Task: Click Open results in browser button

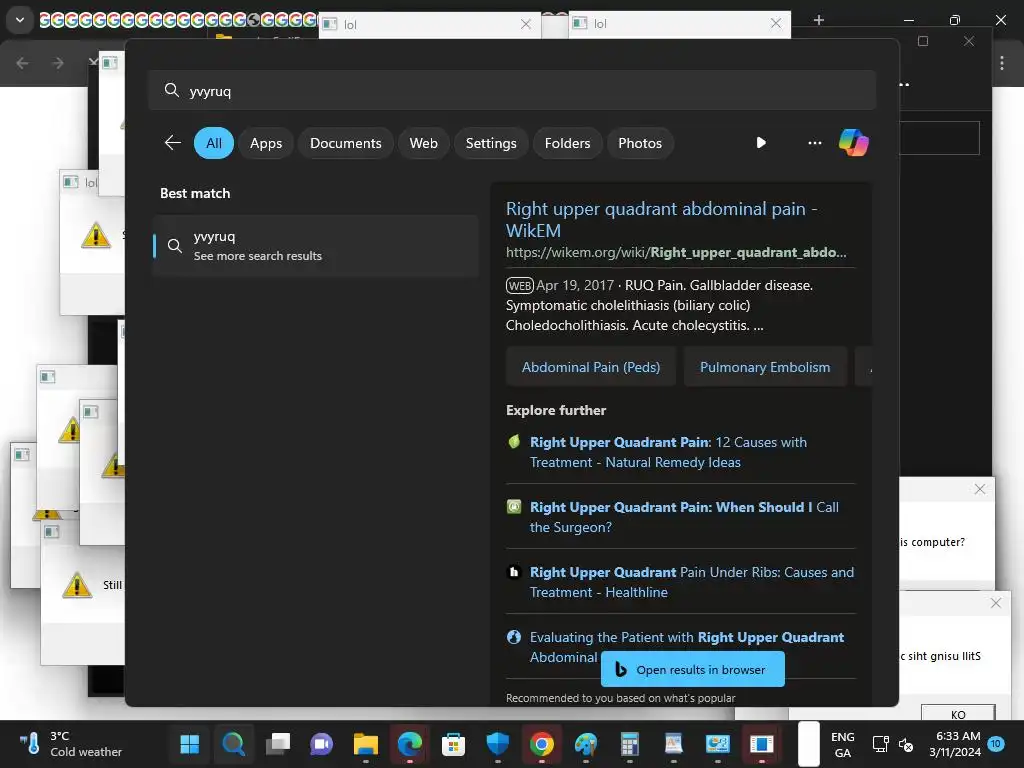Action: click(x=692, y=669)
